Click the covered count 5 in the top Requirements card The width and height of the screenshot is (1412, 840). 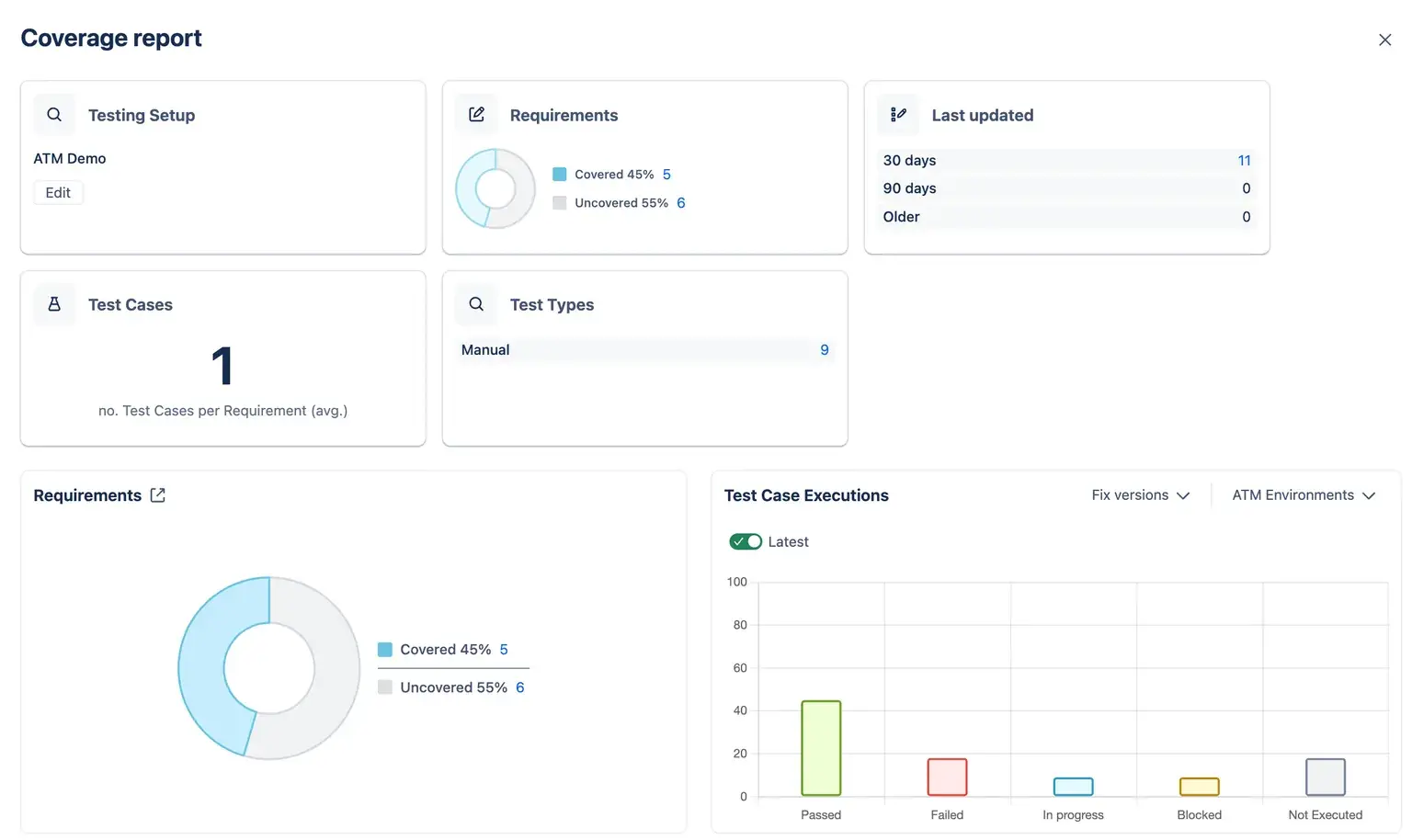click(x=666, y=175)
